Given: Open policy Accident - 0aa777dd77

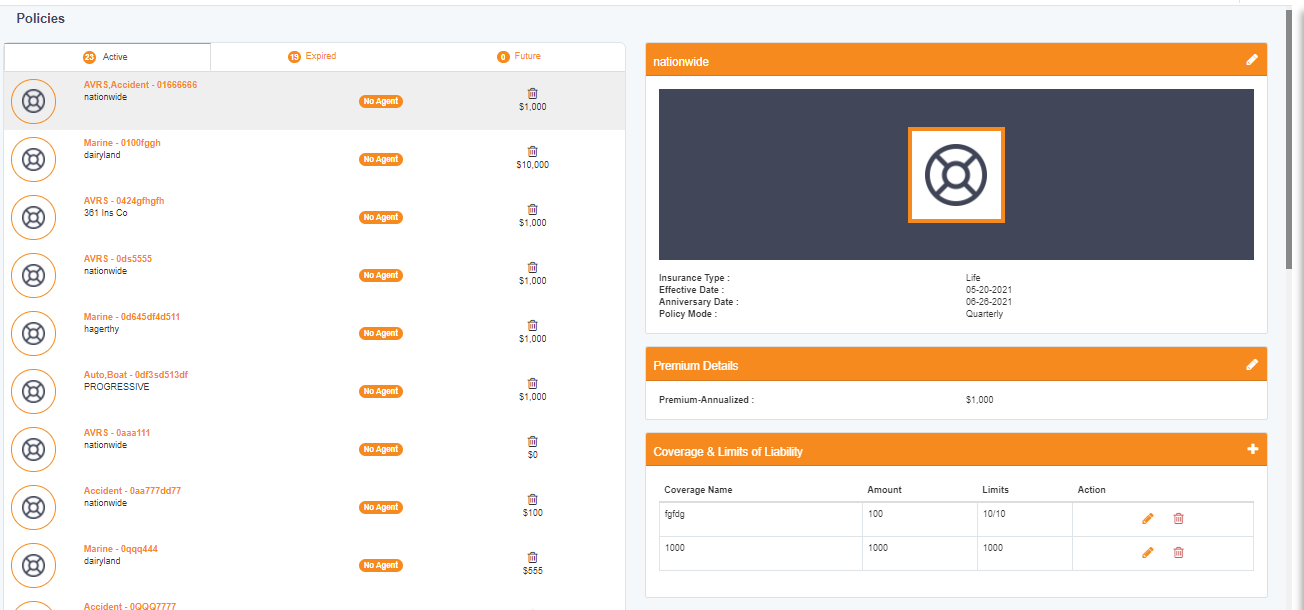Looking at the screenshot, I should 132,491.
